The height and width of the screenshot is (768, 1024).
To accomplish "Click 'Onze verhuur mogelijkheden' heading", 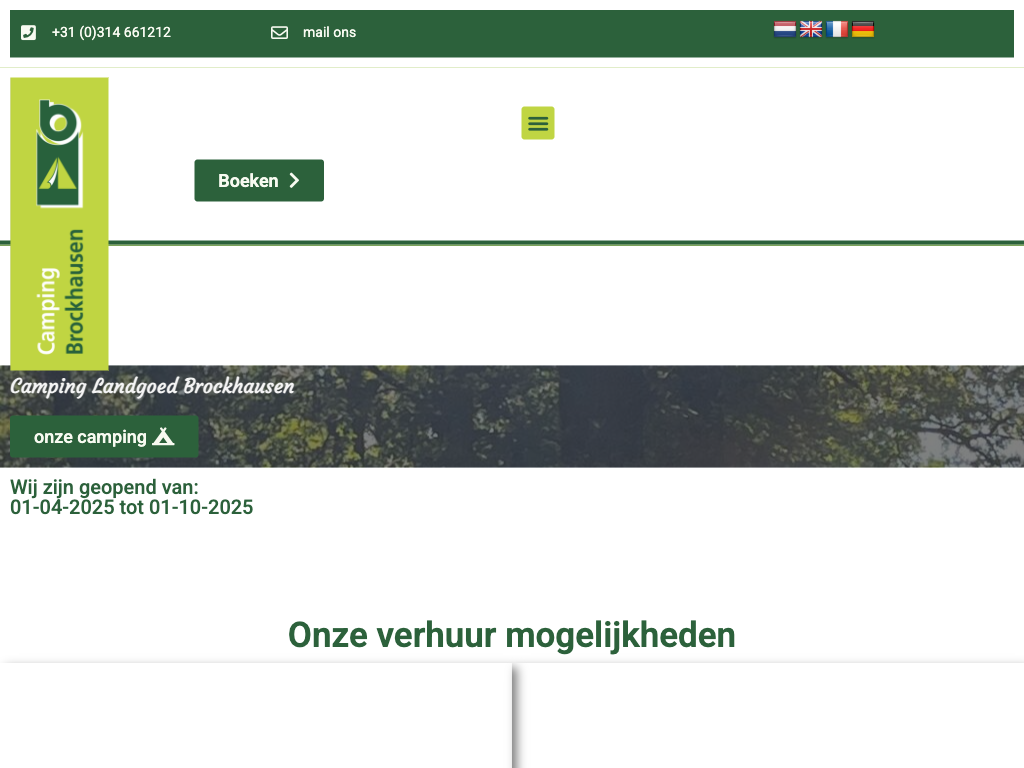I will tap(512, 635).
